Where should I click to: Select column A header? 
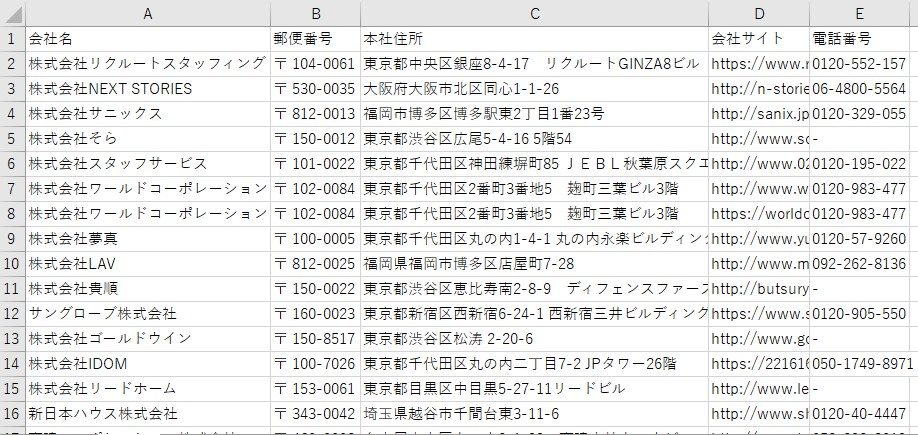(148, 13)
